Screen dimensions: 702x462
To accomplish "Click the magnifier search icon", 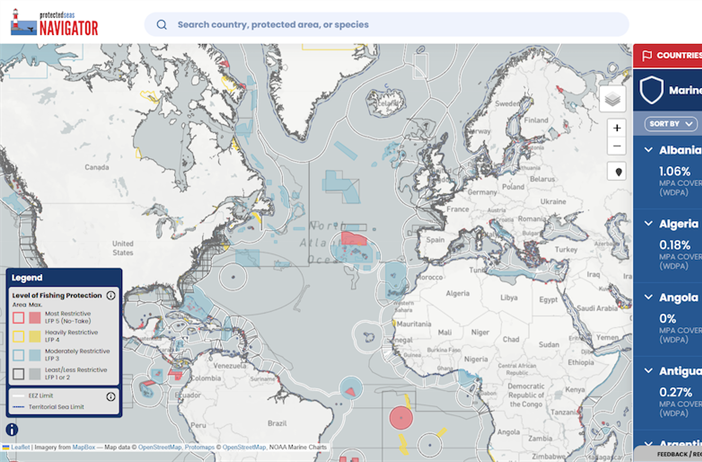I will (x=162, y=25).
